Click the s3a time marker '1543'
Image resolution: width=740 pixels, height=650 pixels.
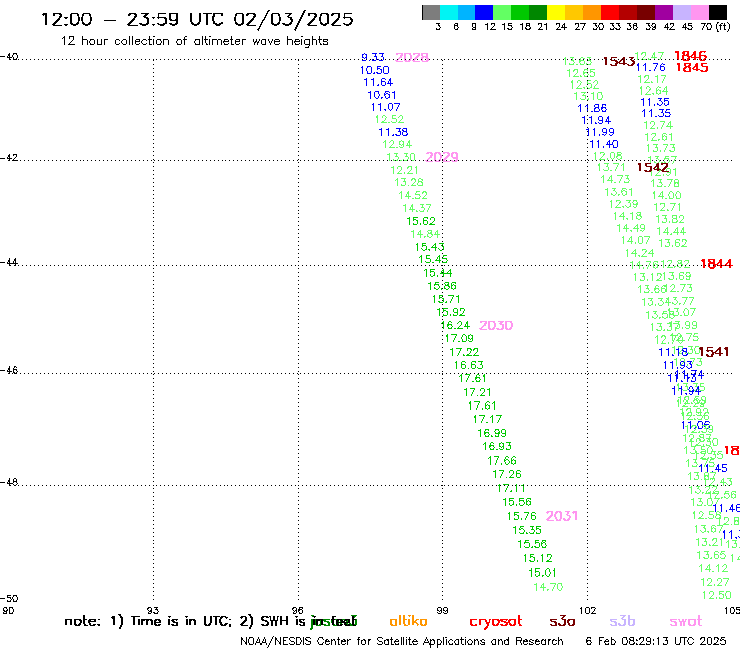point(619,62)
